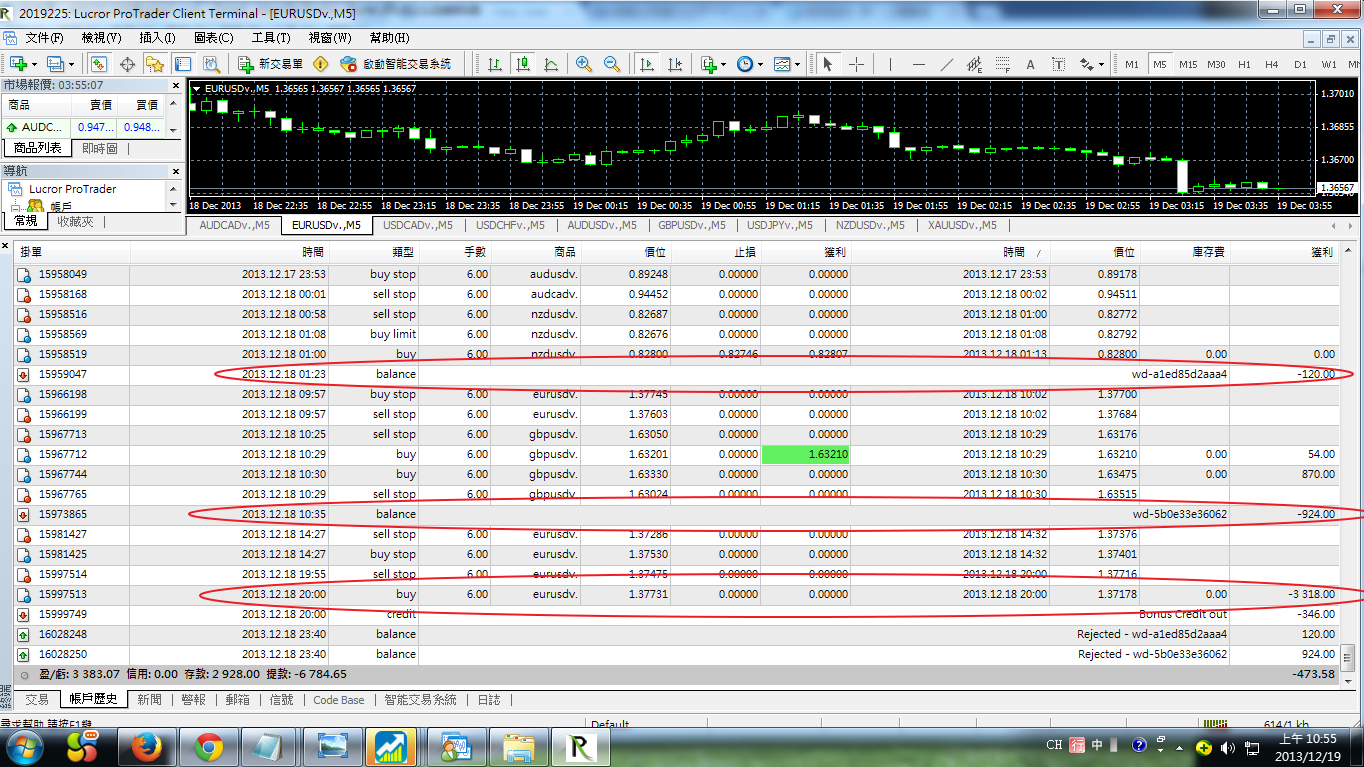Toggle the Navigator star-folder icon
The image size is (1364, 767).
tap(154, 64)
